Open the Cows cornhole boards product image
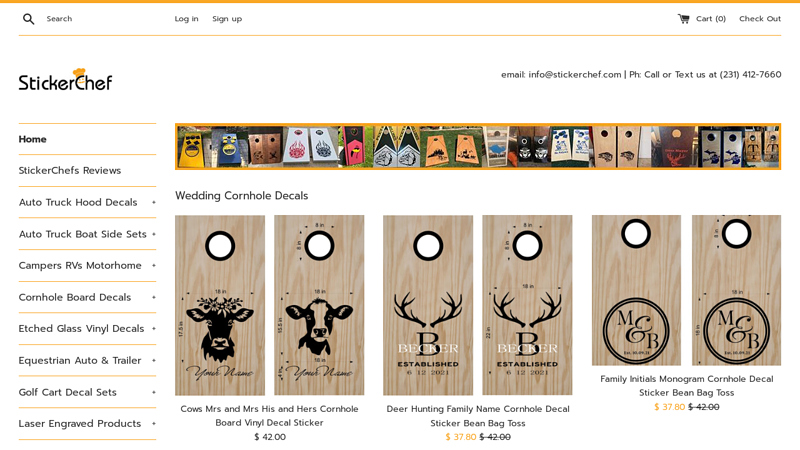 (x=269, y=305)
